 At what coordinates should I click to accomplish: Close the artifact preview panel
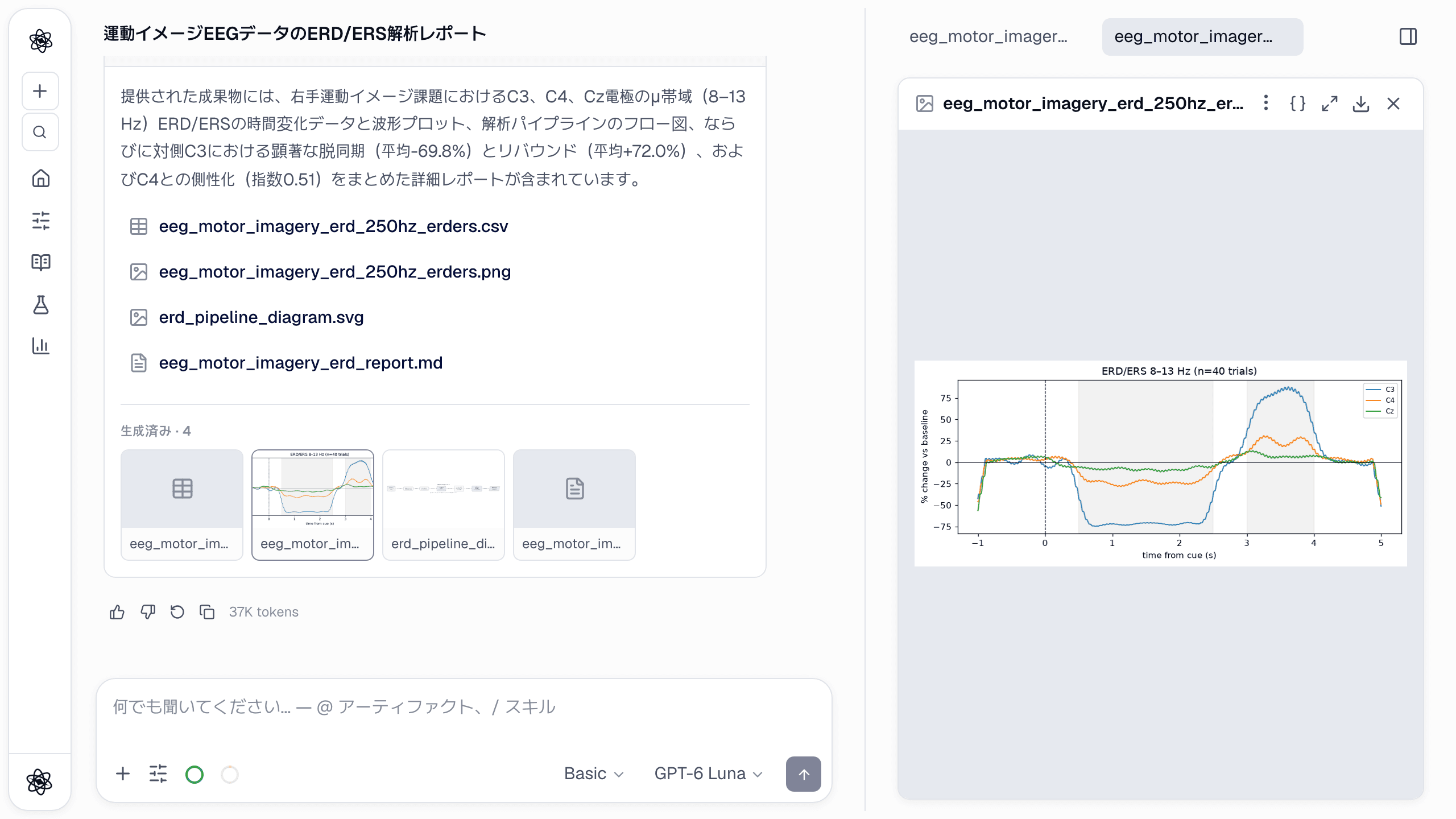point(1393,103)
